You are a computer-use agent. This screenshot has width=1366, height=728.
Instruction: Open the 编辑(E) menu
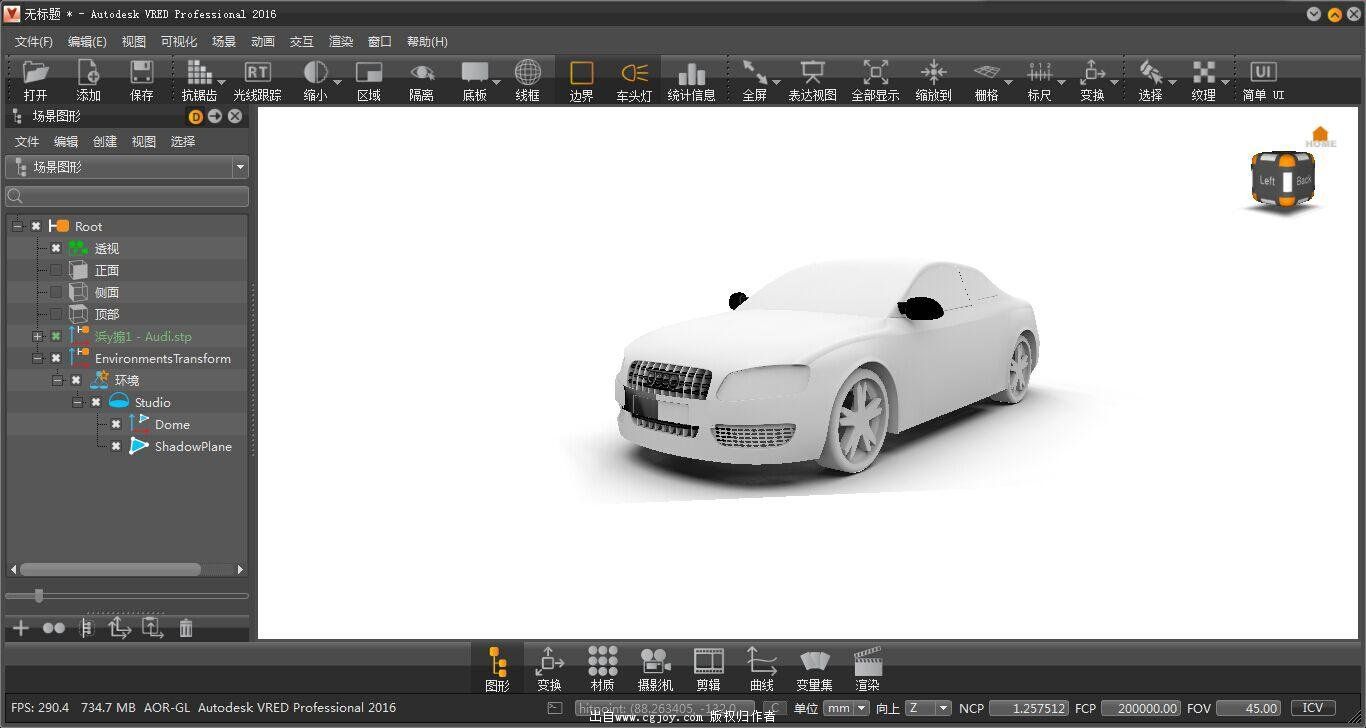[87, 42]
